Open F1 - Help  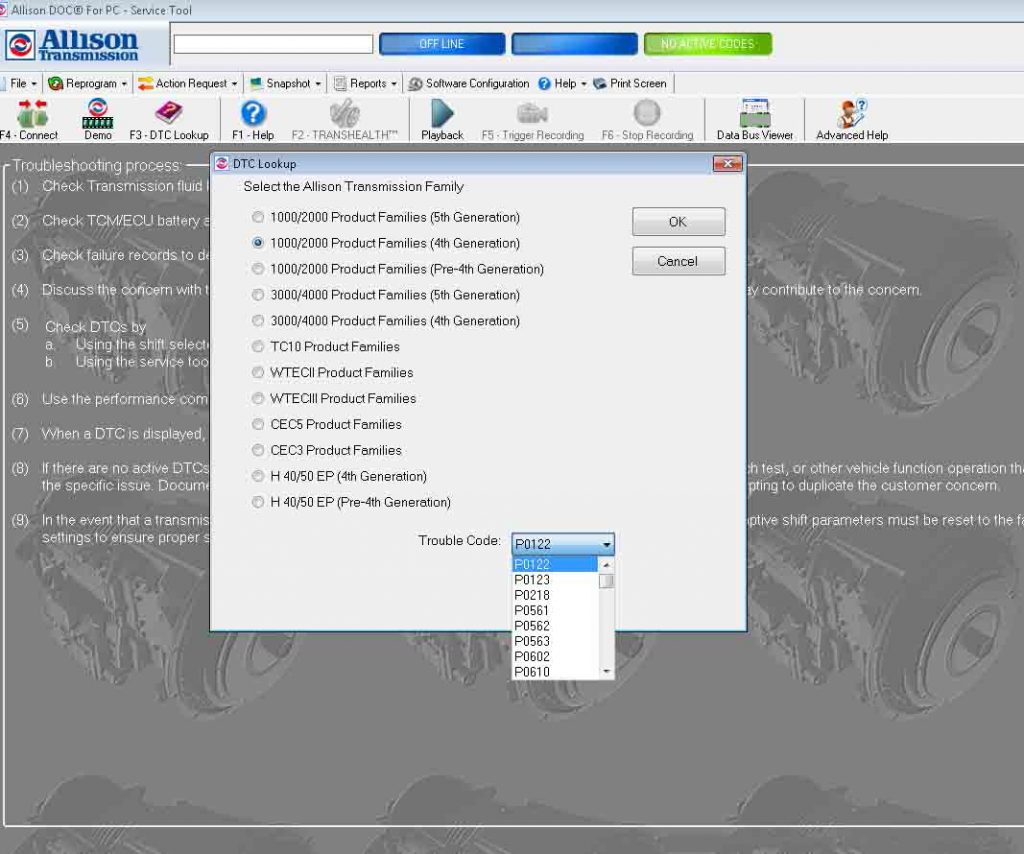pos(252,118)
